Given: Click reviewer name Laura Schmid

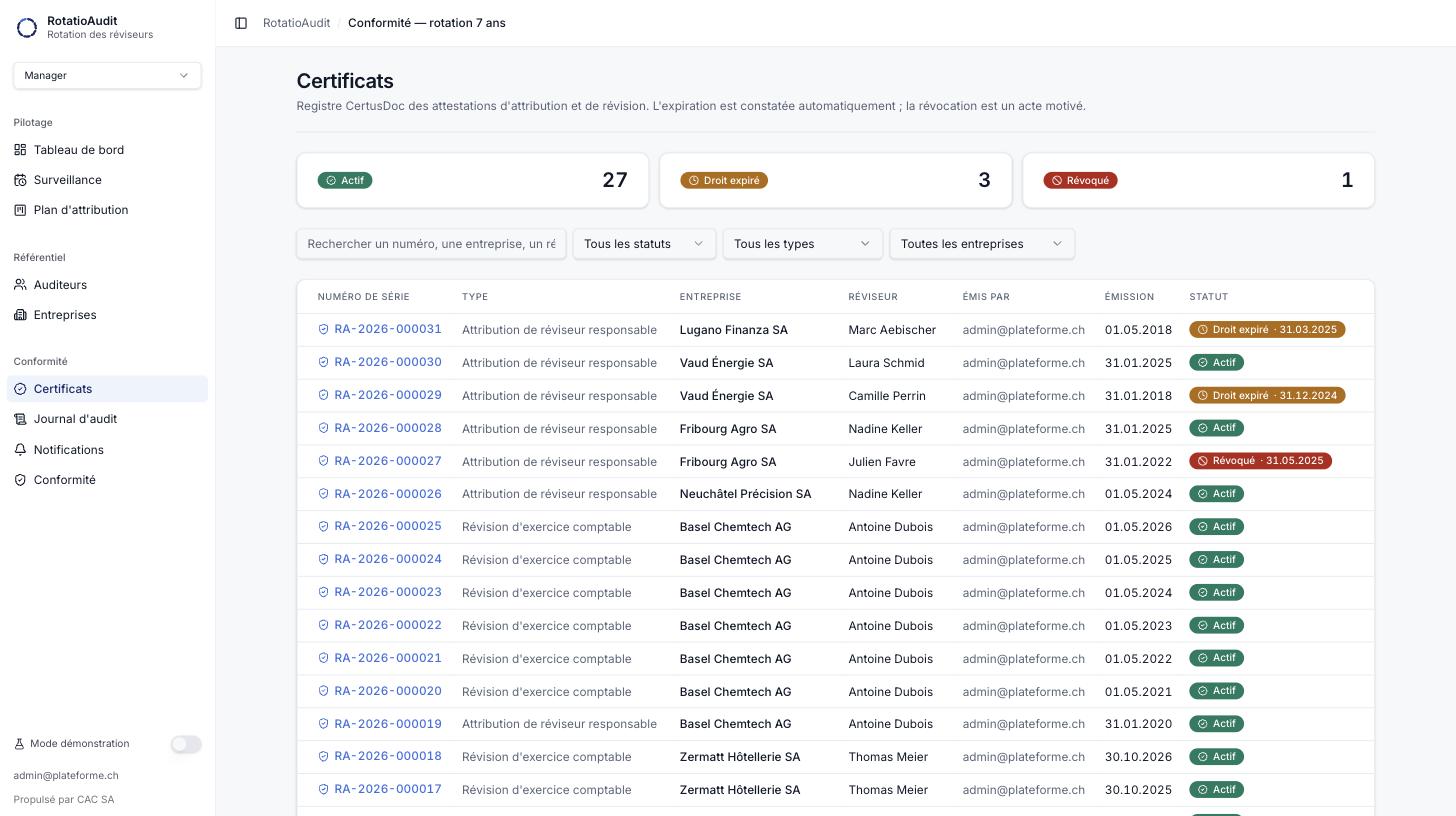Looking at the screenshot, I should pos(886,363).
